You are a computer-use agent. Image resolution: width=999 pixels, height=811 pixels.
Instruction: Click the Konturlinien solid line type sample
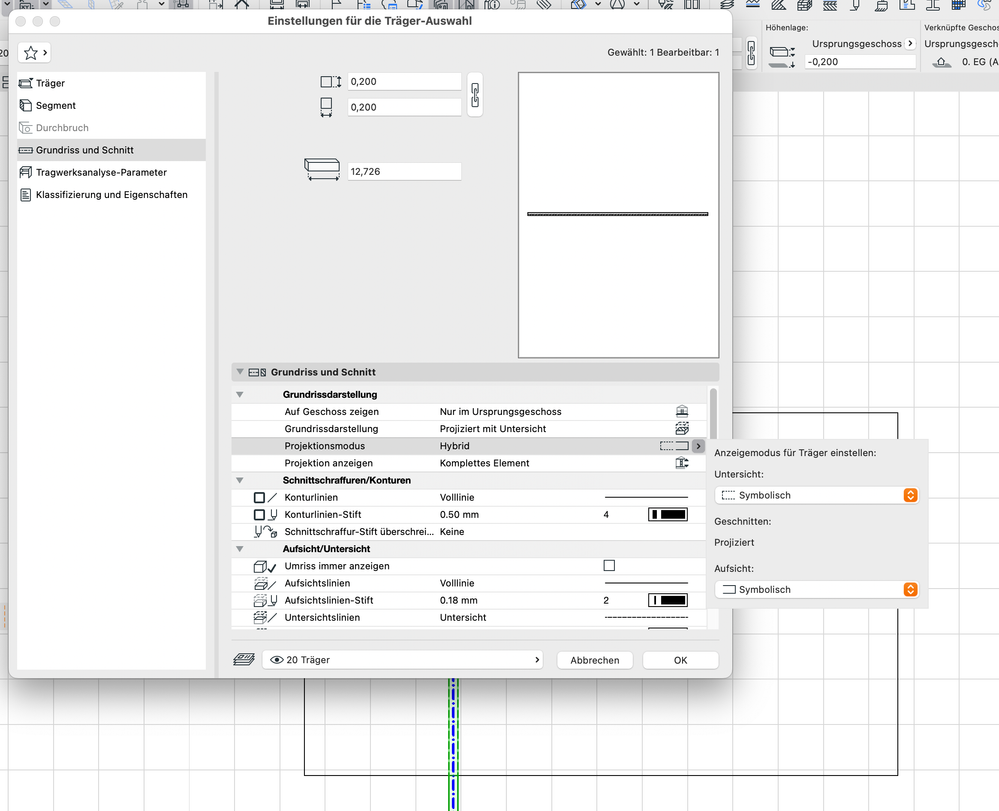[646, 498]
